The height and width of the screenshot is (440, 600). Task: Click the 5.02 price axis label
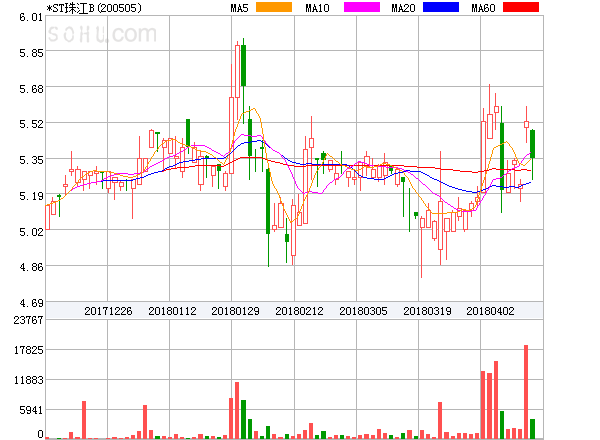pos(31,232)
